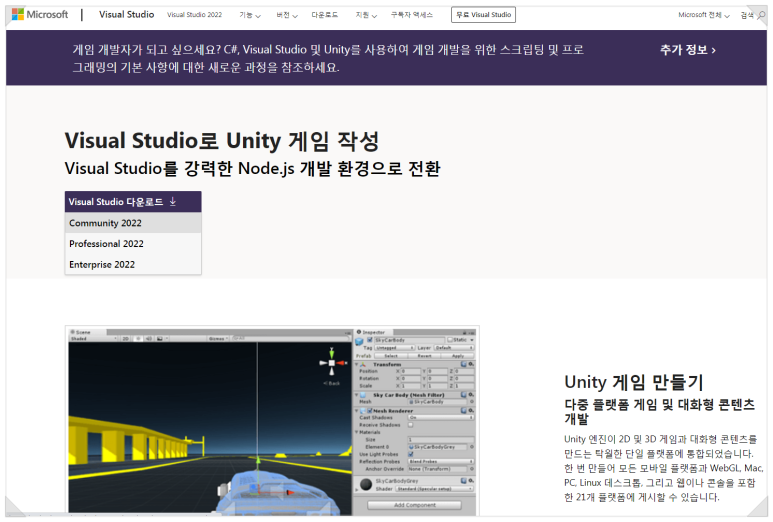Disable the Use Light Probes checkbox
Image resolution: width=773 pixels, height=522 pixels.
(411, 454)
